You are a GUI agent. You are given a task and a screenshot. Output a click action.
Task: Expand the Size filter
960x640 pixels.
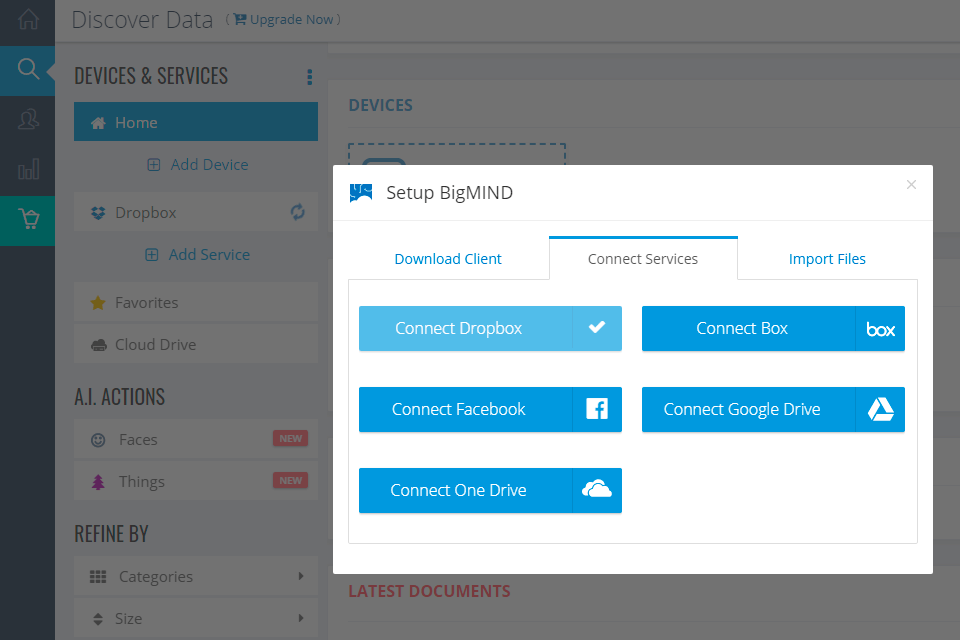click(x=96, y=618)
